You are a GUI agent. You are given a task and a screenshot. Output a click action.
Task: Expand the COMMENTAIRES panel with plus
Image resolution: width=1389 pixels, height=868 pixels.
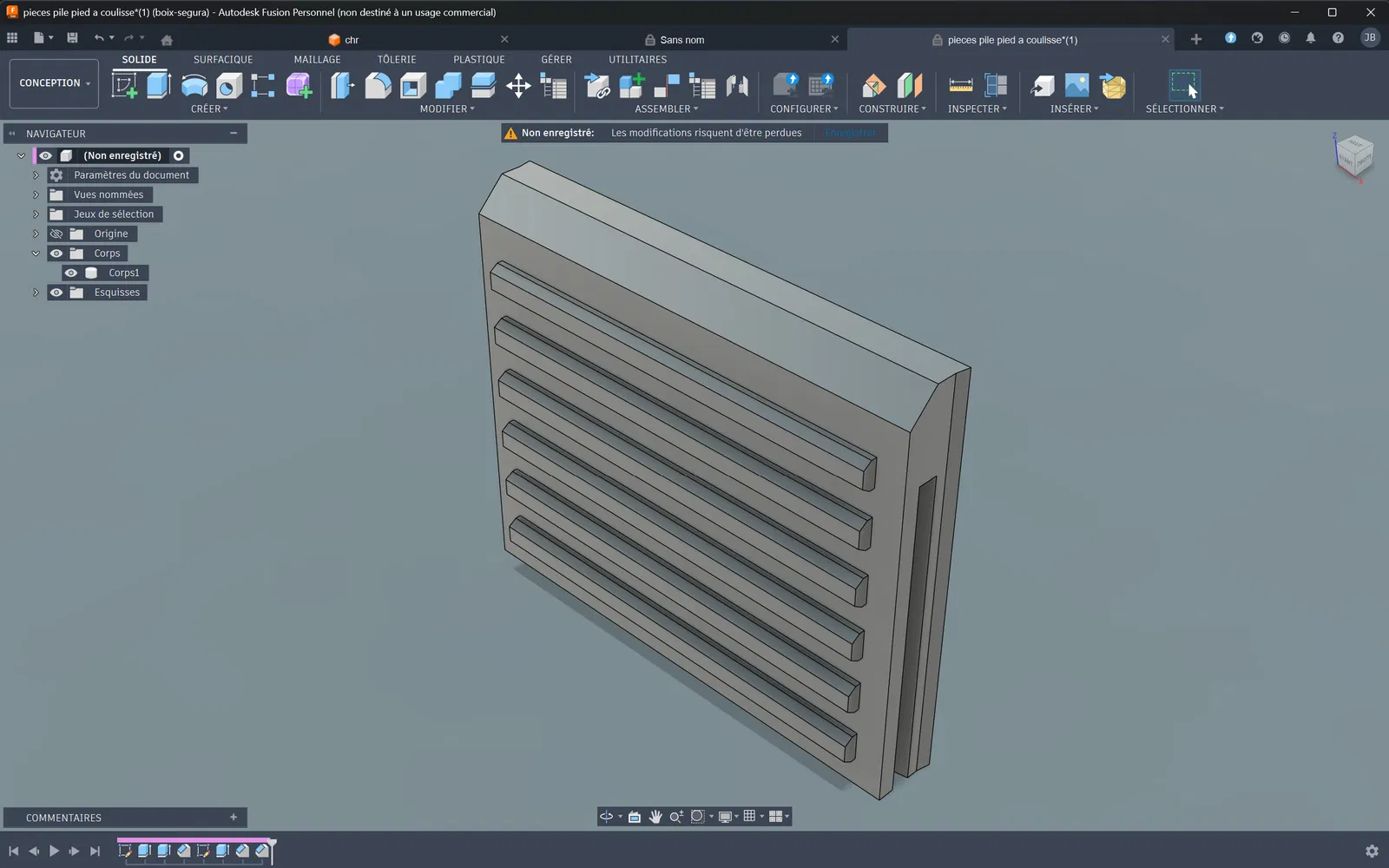[x=234, y=817]
